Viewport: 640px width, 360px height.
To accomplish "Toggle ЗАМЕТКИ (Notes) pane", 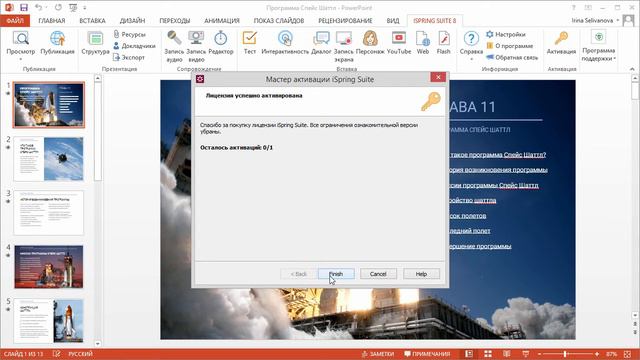I will [378, 354].
